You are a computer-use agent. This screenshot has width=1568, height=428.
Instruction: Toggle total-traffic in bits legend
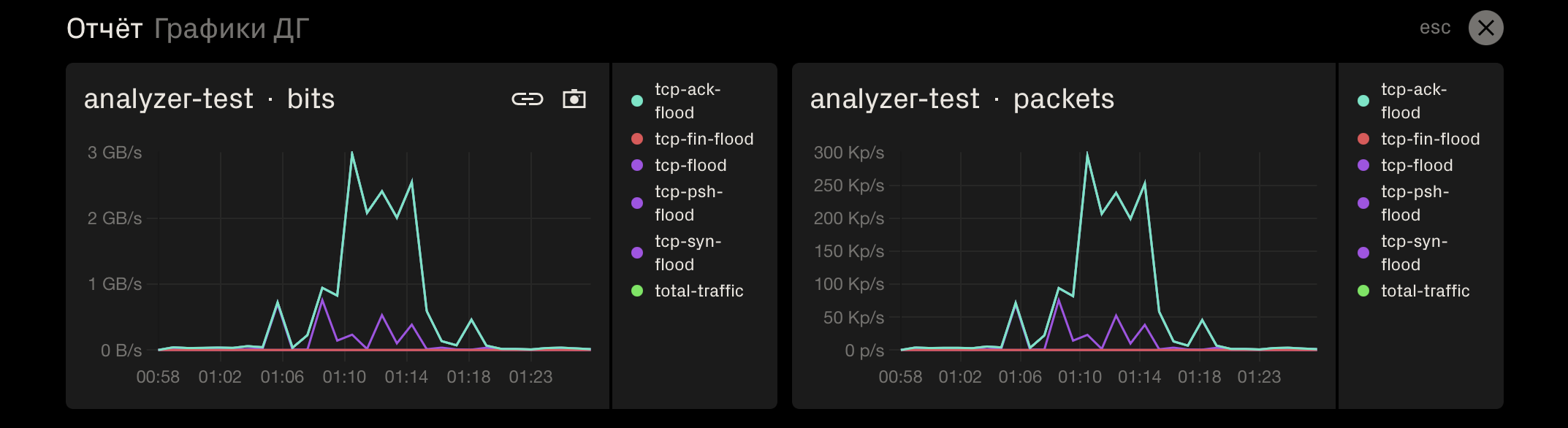(698, 291)
